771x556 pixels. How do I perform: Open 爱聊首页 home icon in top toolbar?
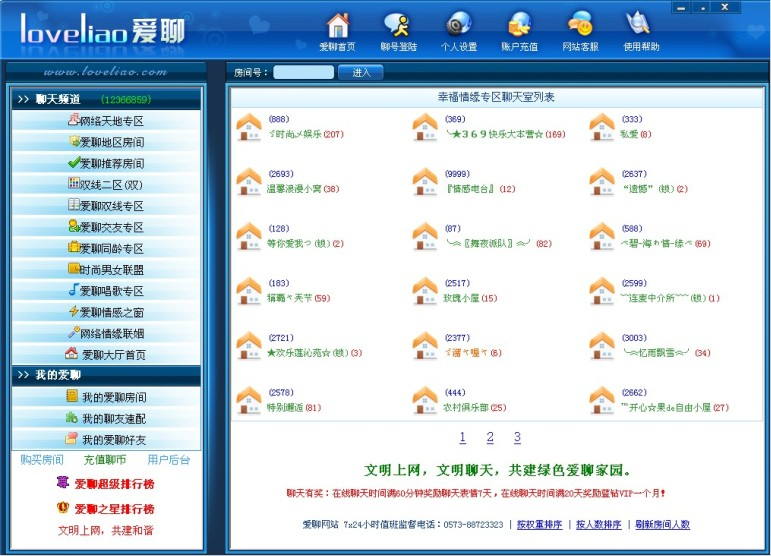coord(338,26)
